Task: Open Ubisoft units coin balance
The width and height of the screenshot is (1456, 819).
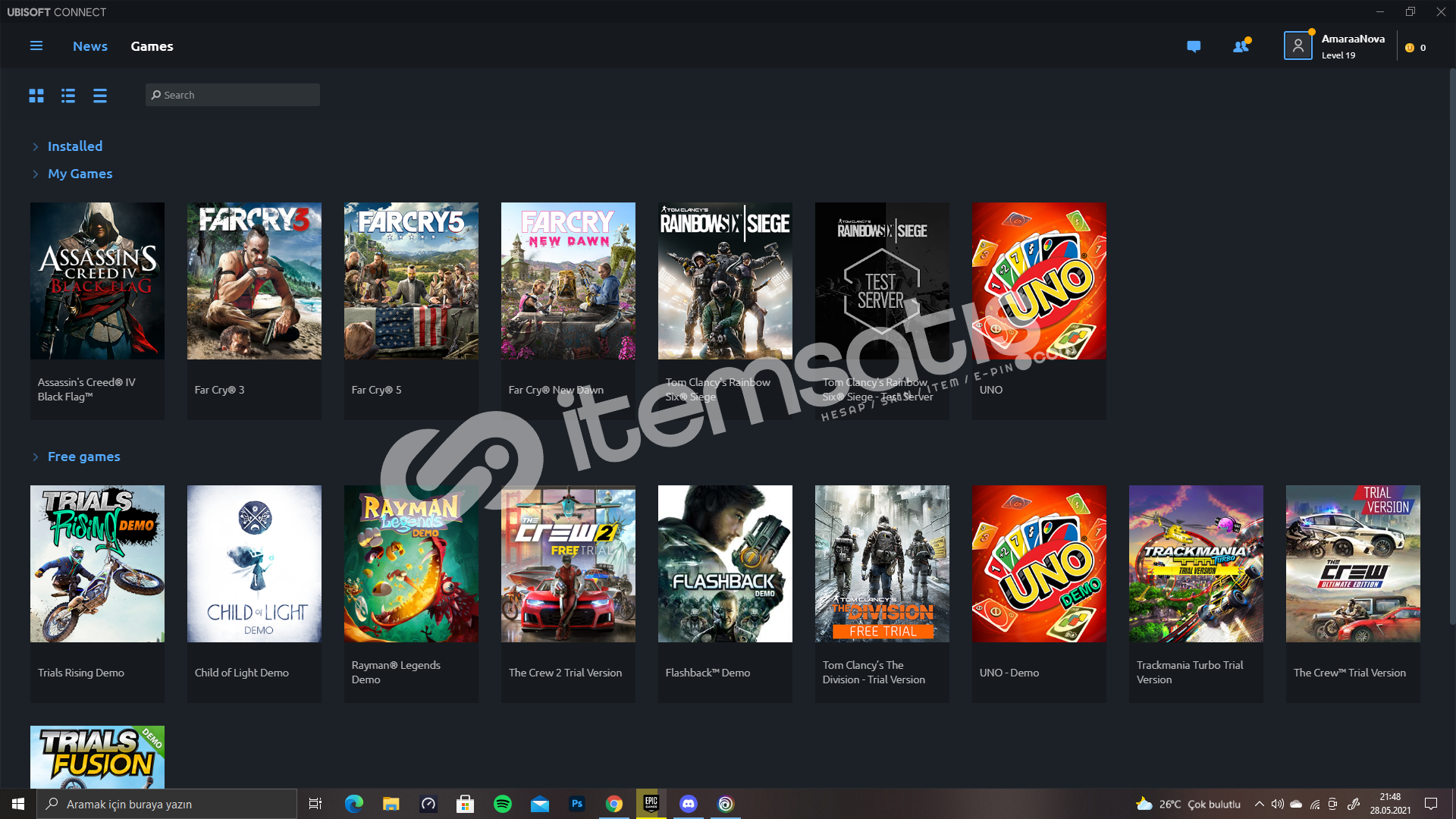Action: point(1415,48)
